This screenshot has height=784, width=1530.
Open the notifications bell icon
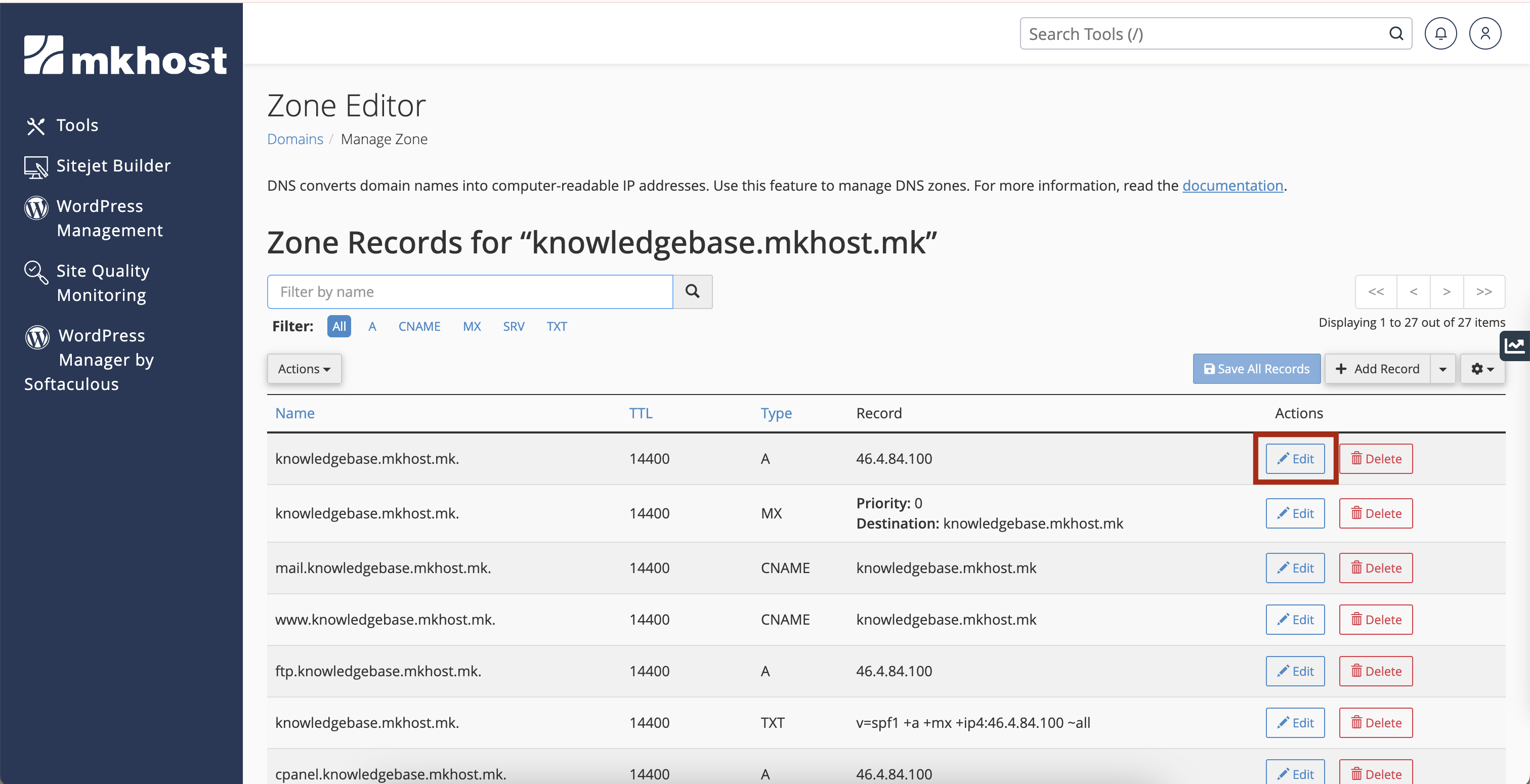tap(1440, 34)
